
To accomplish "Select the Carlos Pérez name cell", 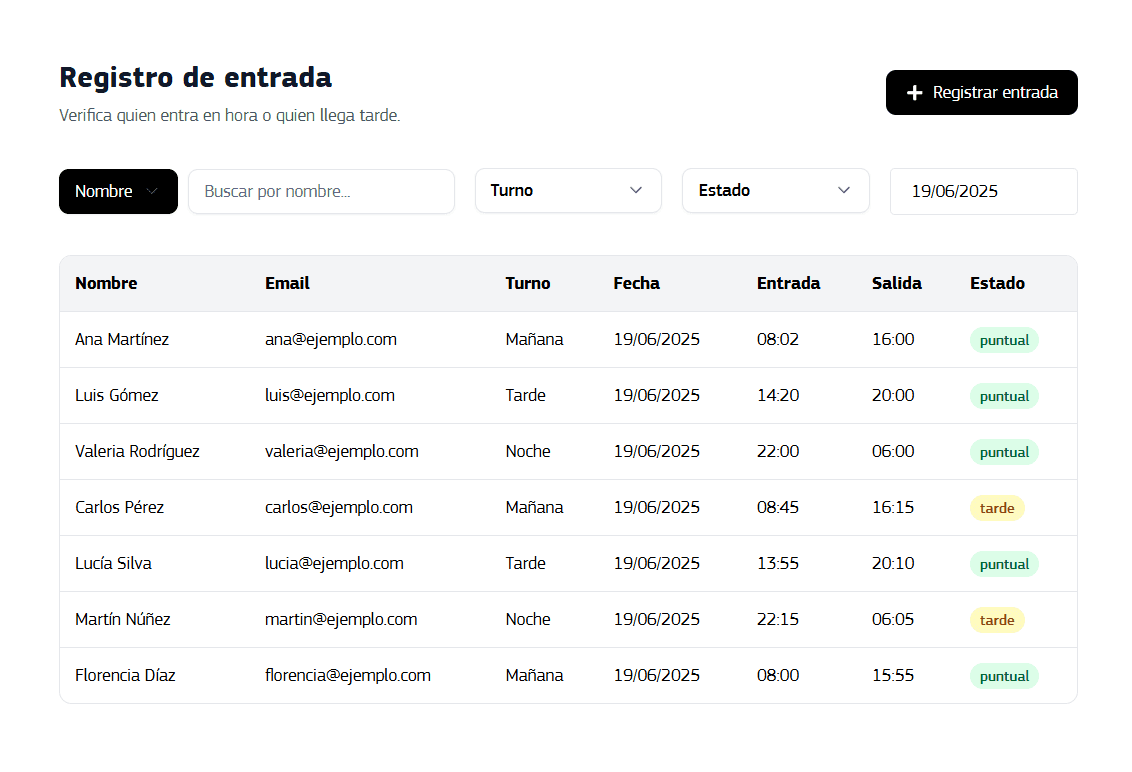I will click(120, 508).
